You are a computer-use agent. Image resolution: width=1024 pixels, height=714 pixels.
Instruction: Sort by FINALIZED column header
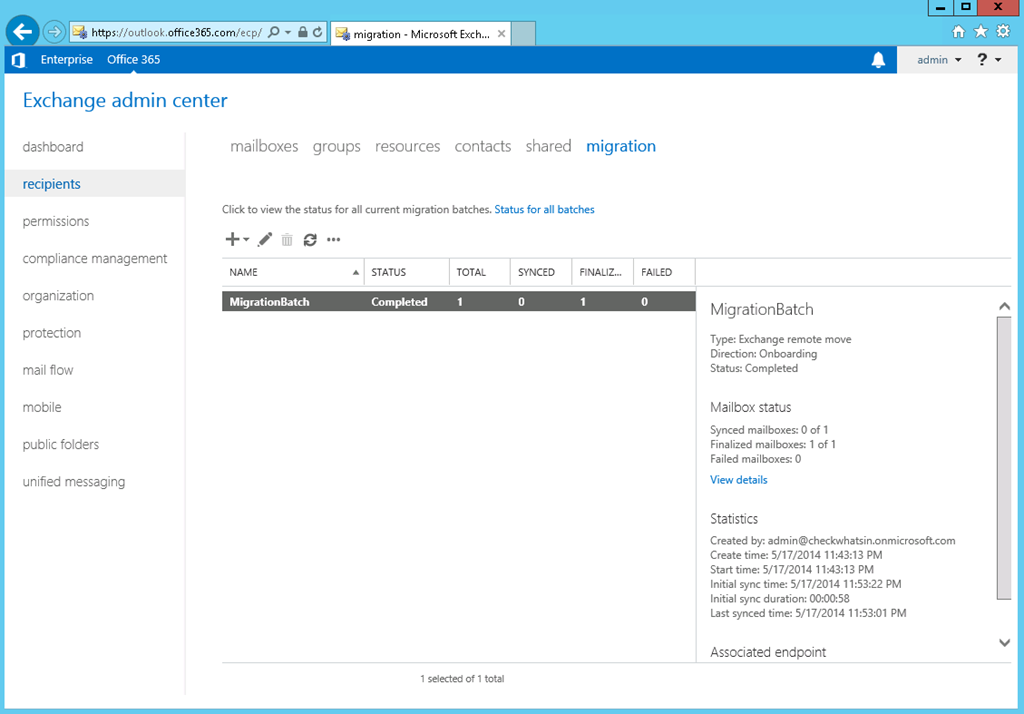point(602,272)
